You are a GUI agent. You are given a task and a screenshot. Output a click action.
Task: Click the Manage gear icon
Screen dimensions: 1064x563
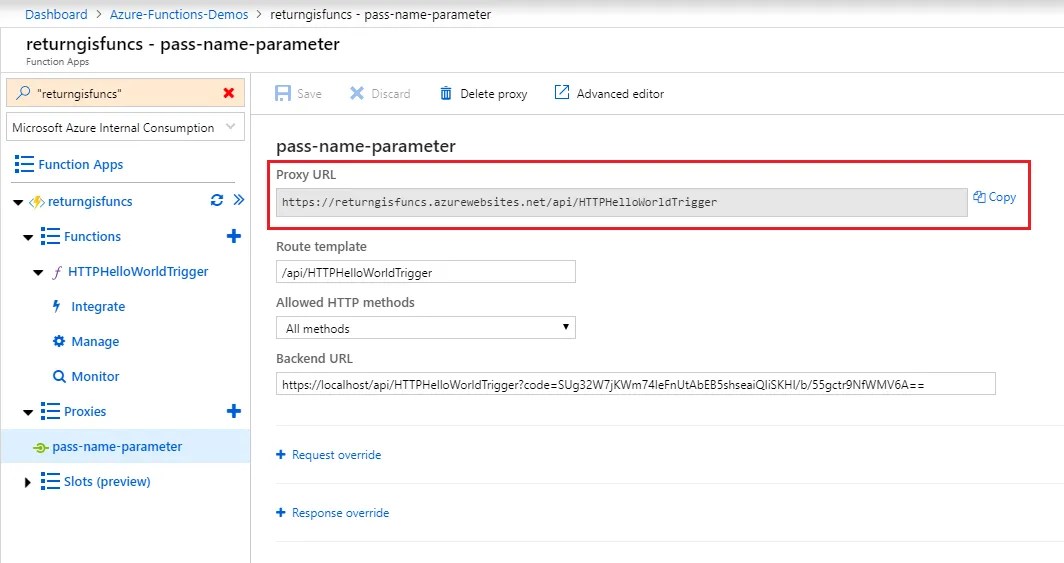[59, 341]
